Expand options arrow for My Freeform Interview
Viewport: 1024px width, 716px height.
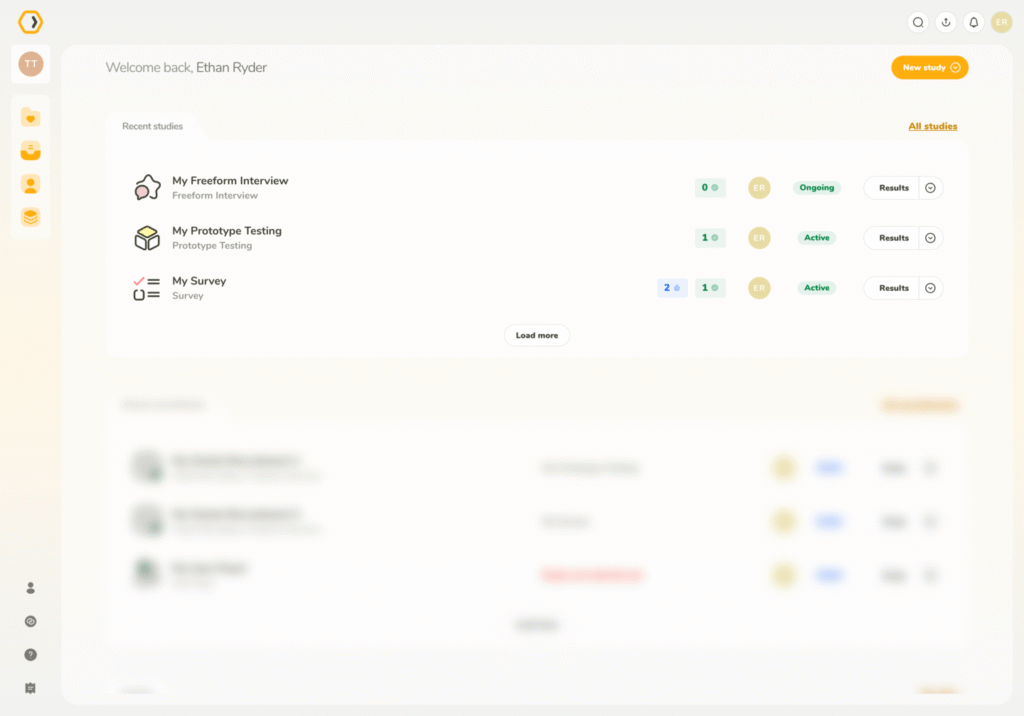tap(930, 188)
